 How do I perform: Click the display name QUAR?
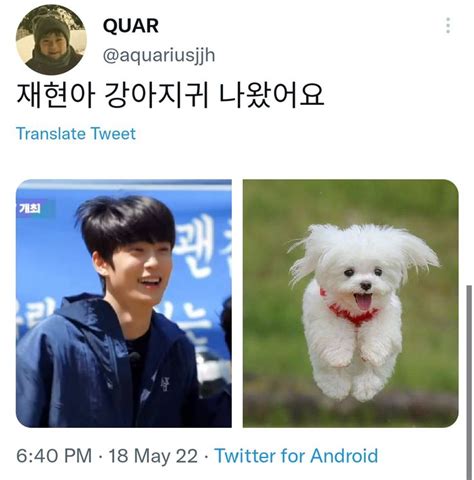[x=131, y=26]
